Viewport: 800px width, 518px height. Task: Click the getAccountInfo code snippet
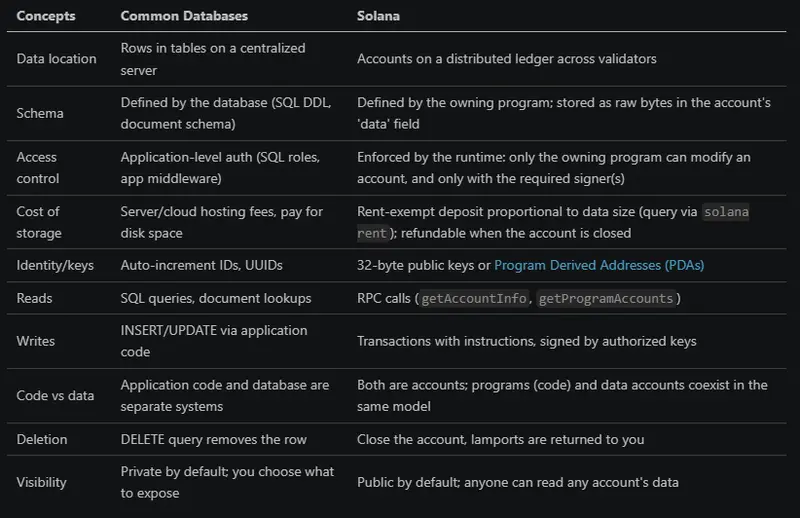tap(473, 299)
